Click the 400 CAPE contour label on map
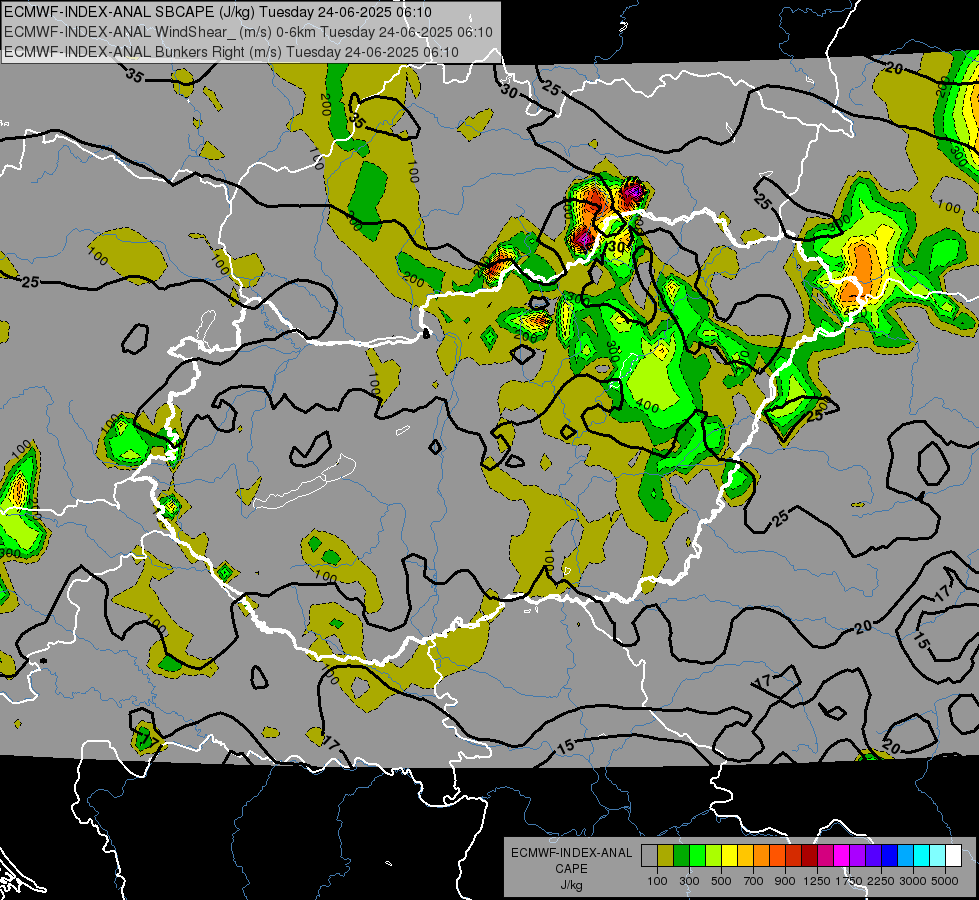Viewport: 979px width, 900px height. 647,407
